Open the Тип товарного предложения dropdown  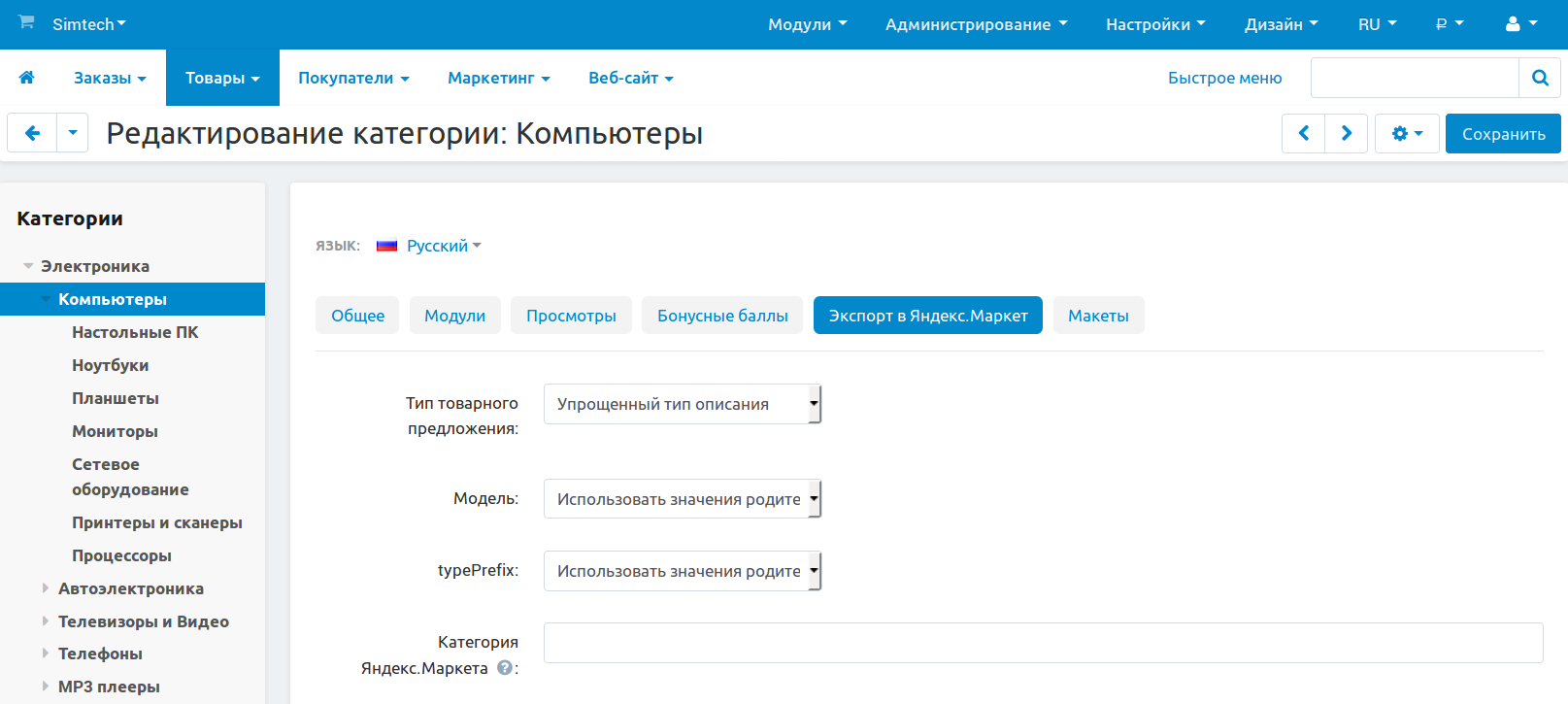point(682,404)
